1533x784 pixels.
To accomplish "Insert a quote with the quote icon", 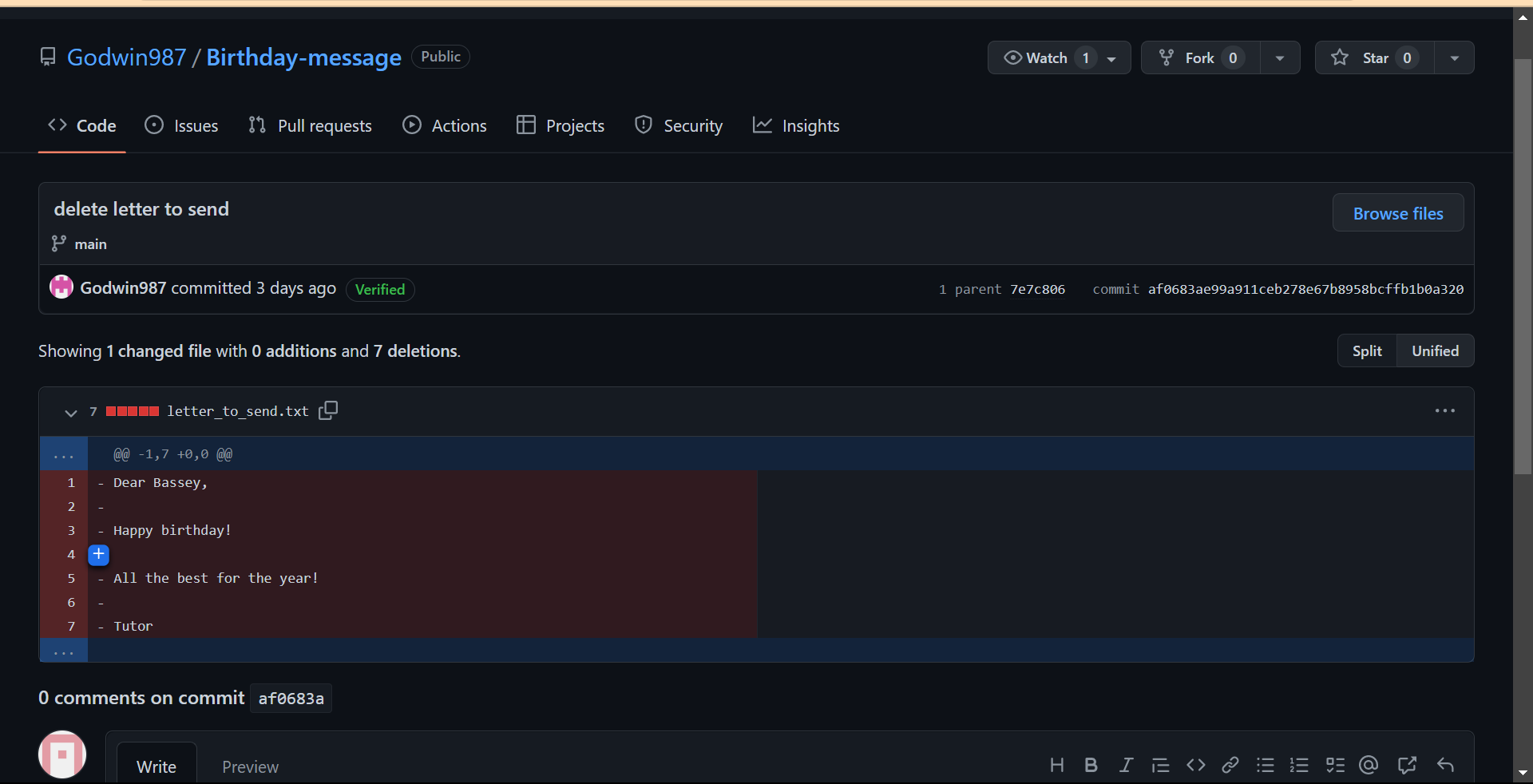I will pyautogui.click(x=1160, y=766).
